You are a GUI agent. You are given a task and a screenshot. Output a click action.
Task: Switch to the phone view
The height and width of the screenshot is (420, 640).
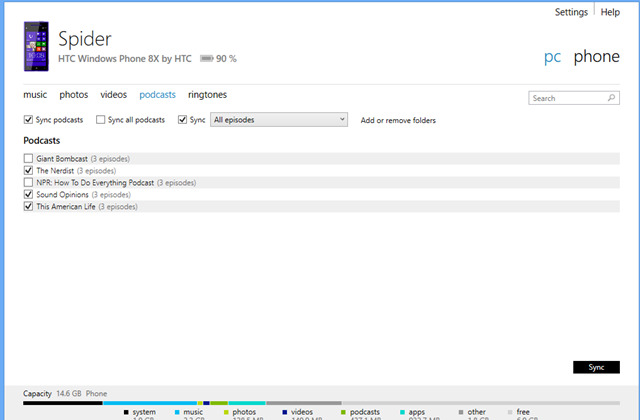596,56
